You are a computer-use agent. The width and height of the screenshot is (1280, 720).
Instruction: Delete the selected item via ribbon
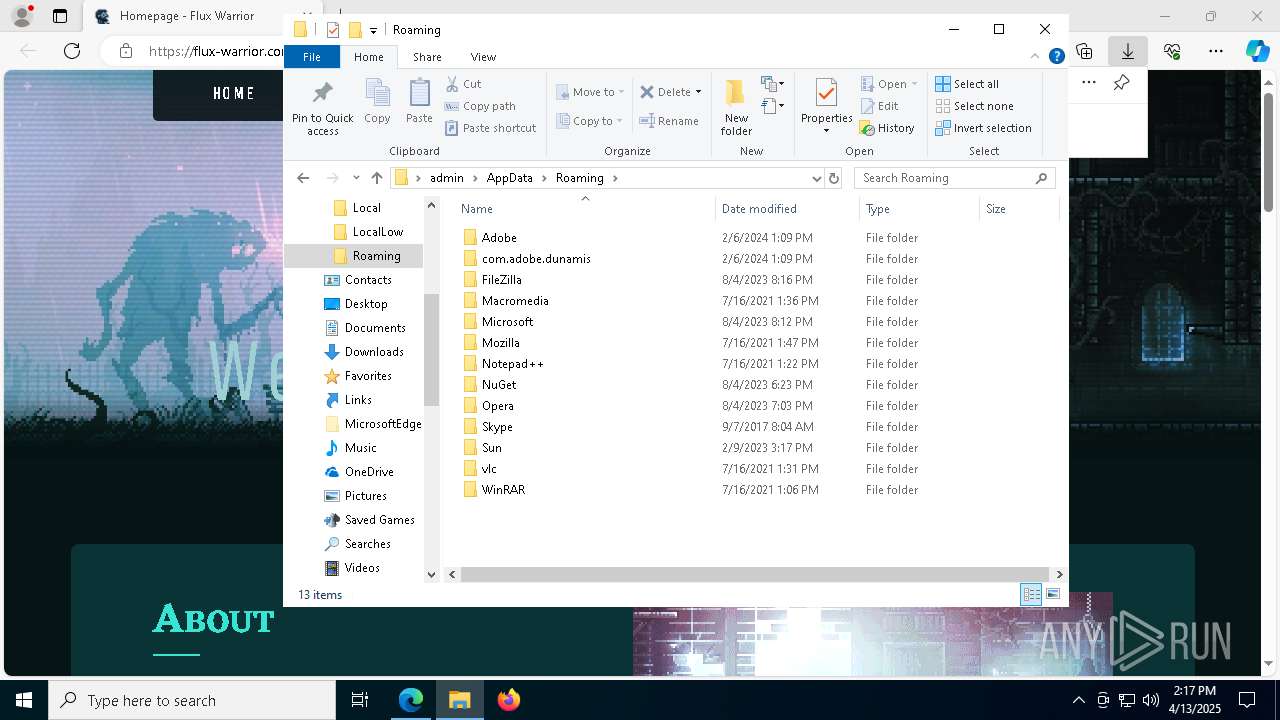665,92
